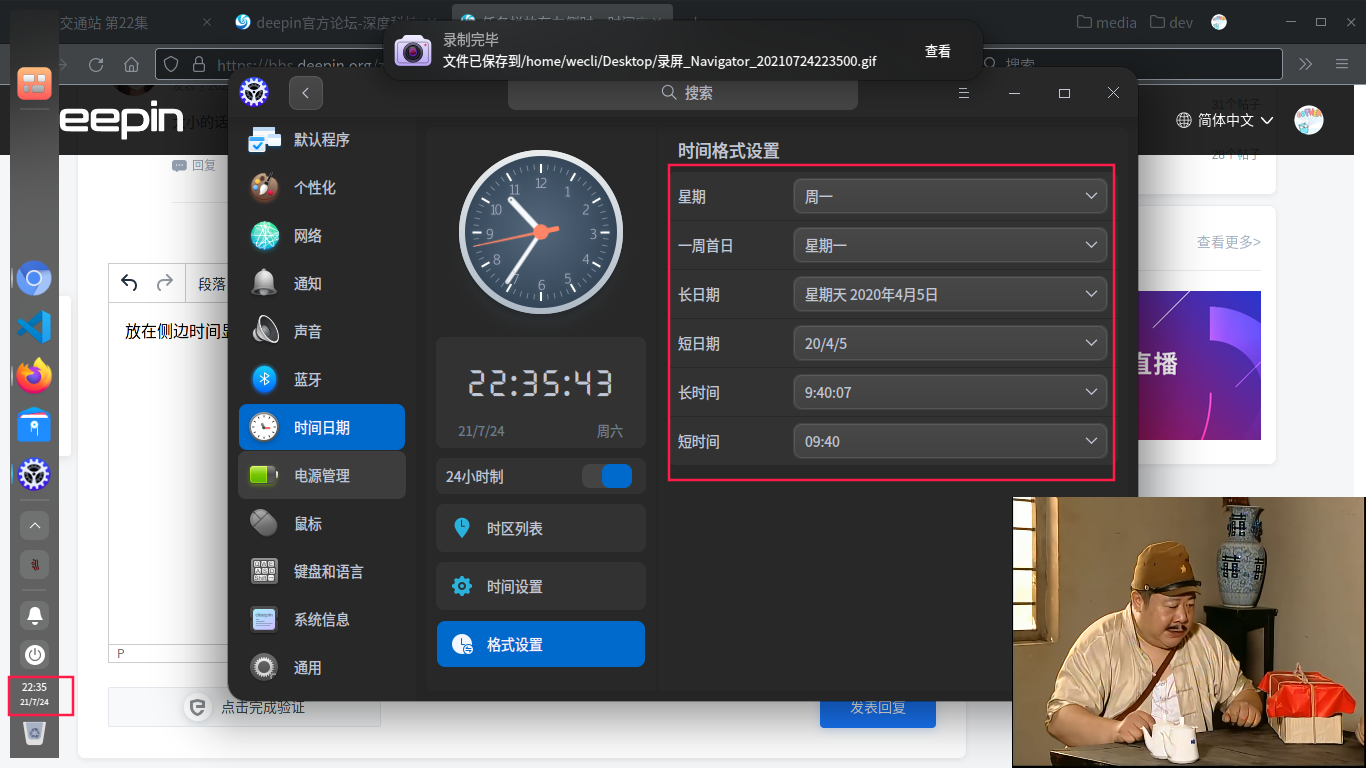The height and width of the screenshot is (768, 1366).
Task: Expand the 长时间 dropdown
Action: (950, 392)
